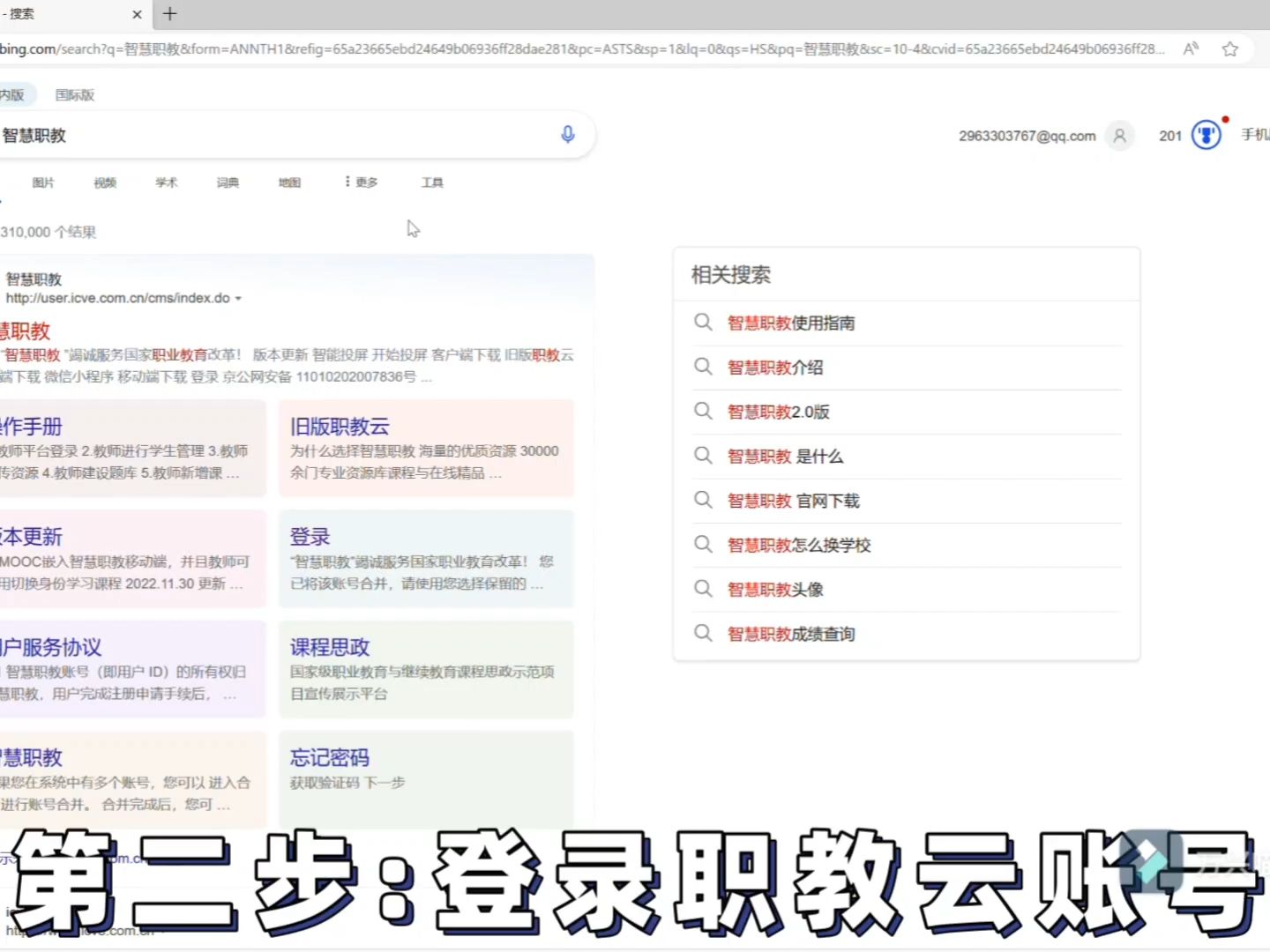The width and height of the screenshot is (1270, 952).
Task: Click the magnifier icon beside 智慧职教 是什么
Action: pyautogui.click(x=703, y=455)
